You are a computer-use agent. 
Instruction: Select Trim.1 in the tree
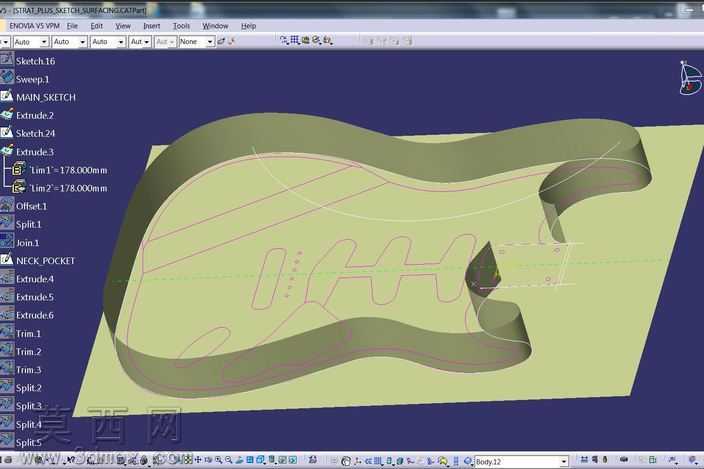[28, 333]
